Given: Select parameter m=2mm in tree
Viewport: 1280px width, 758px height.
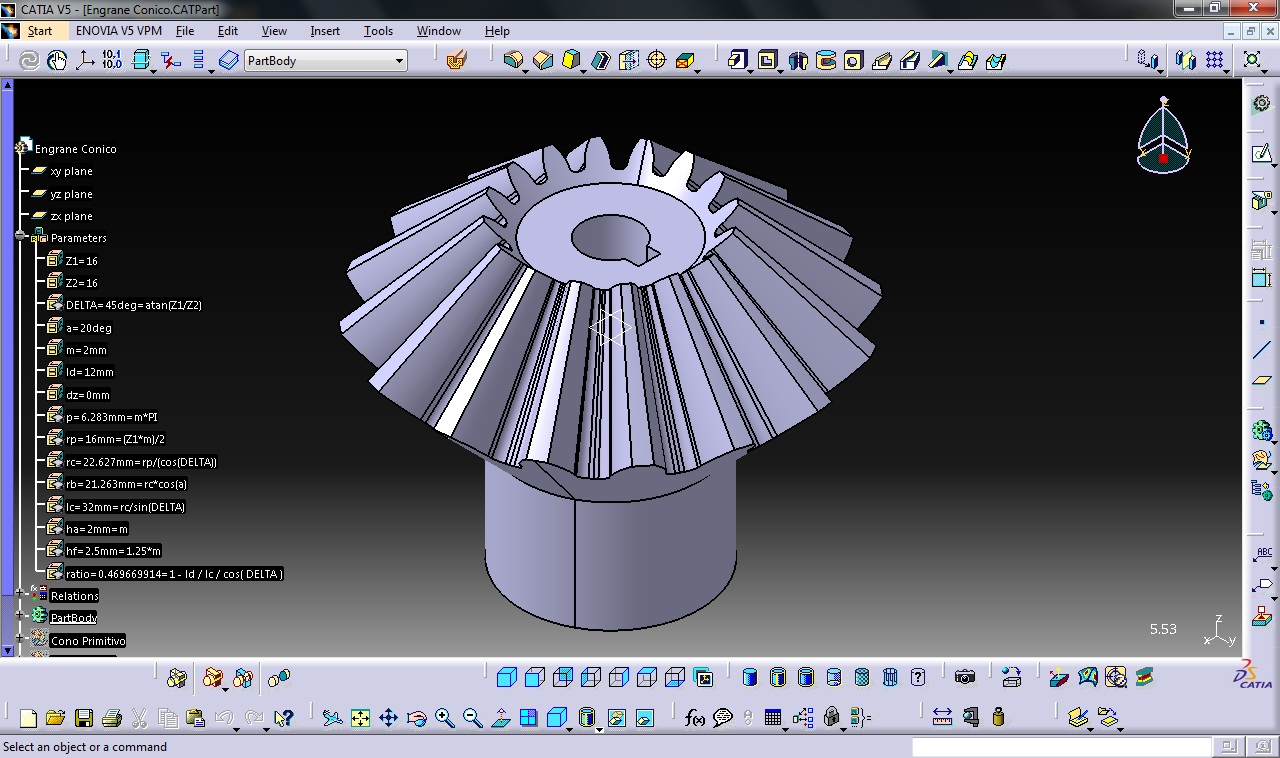Looking at the screenshot, I should pyautogui.click(x=86, y=350).
